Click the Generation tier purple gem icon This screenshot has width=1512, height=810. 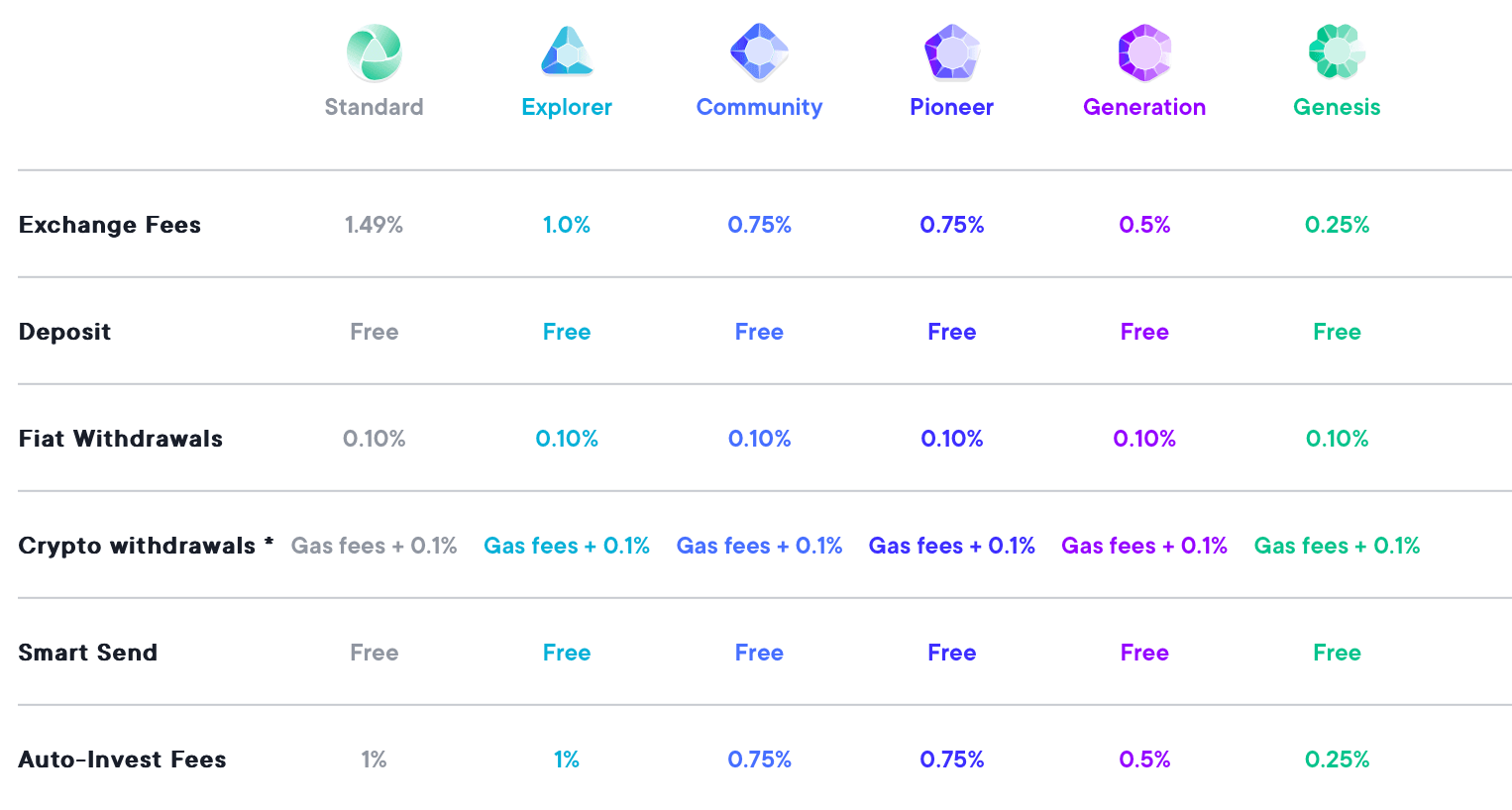1144,52
